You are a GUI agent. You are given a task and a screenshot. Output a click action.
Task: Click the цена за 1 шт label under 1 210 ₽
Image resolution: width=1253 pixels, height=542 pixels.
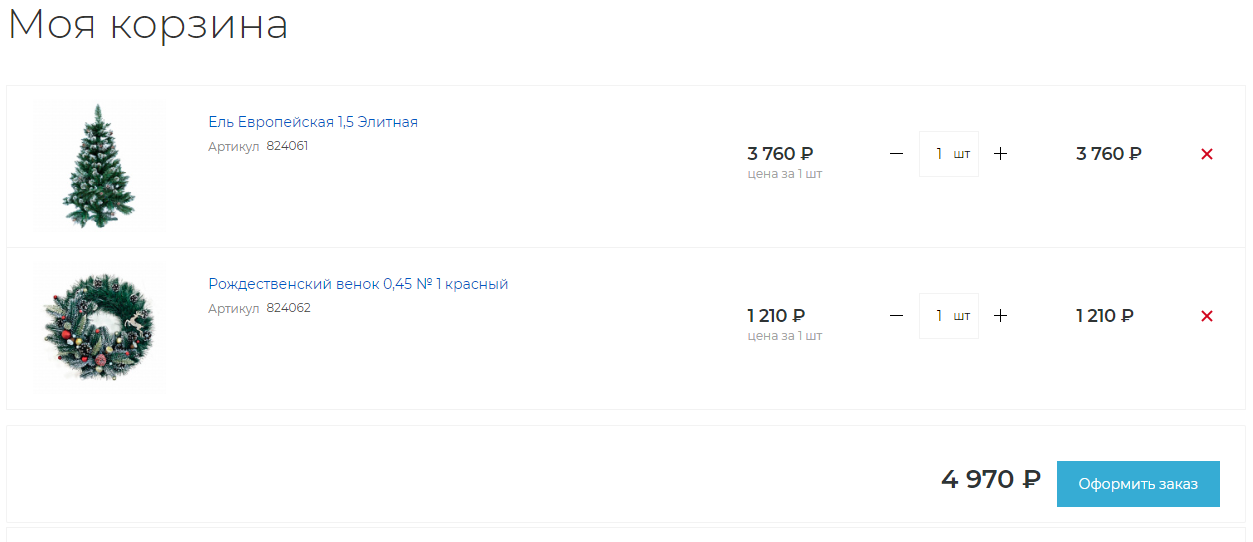[x=785, y=336]
